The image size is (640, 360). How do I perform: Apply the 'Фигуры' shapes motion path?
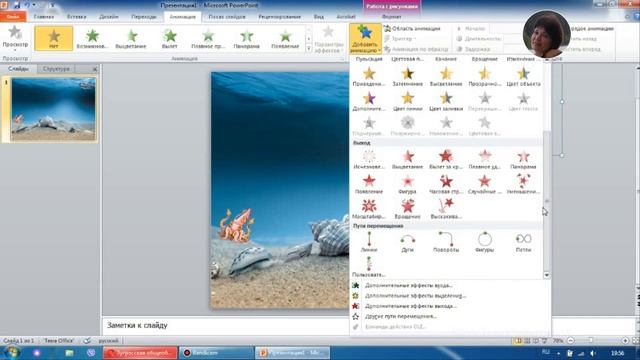[x=484, y=242]
